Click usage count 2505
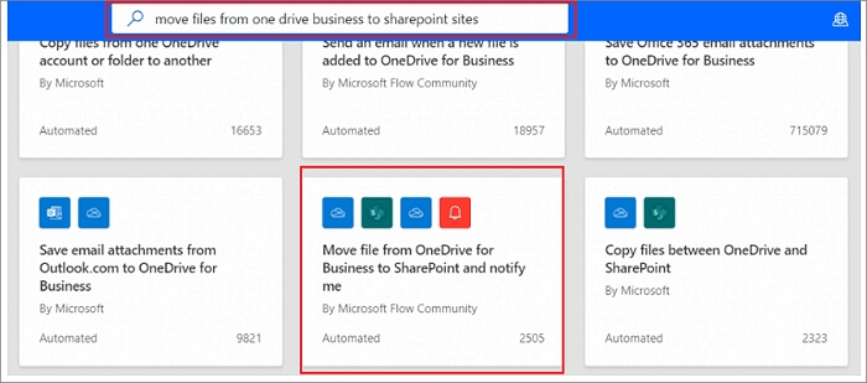 [x=532, y=338]
